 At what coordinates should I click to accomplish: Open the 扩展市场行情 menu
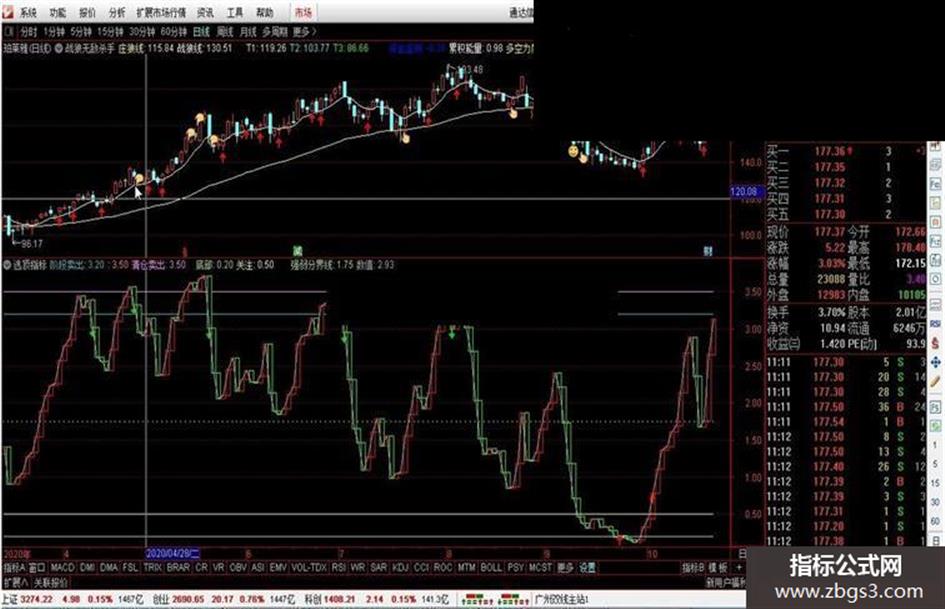(x=161, y=12)
